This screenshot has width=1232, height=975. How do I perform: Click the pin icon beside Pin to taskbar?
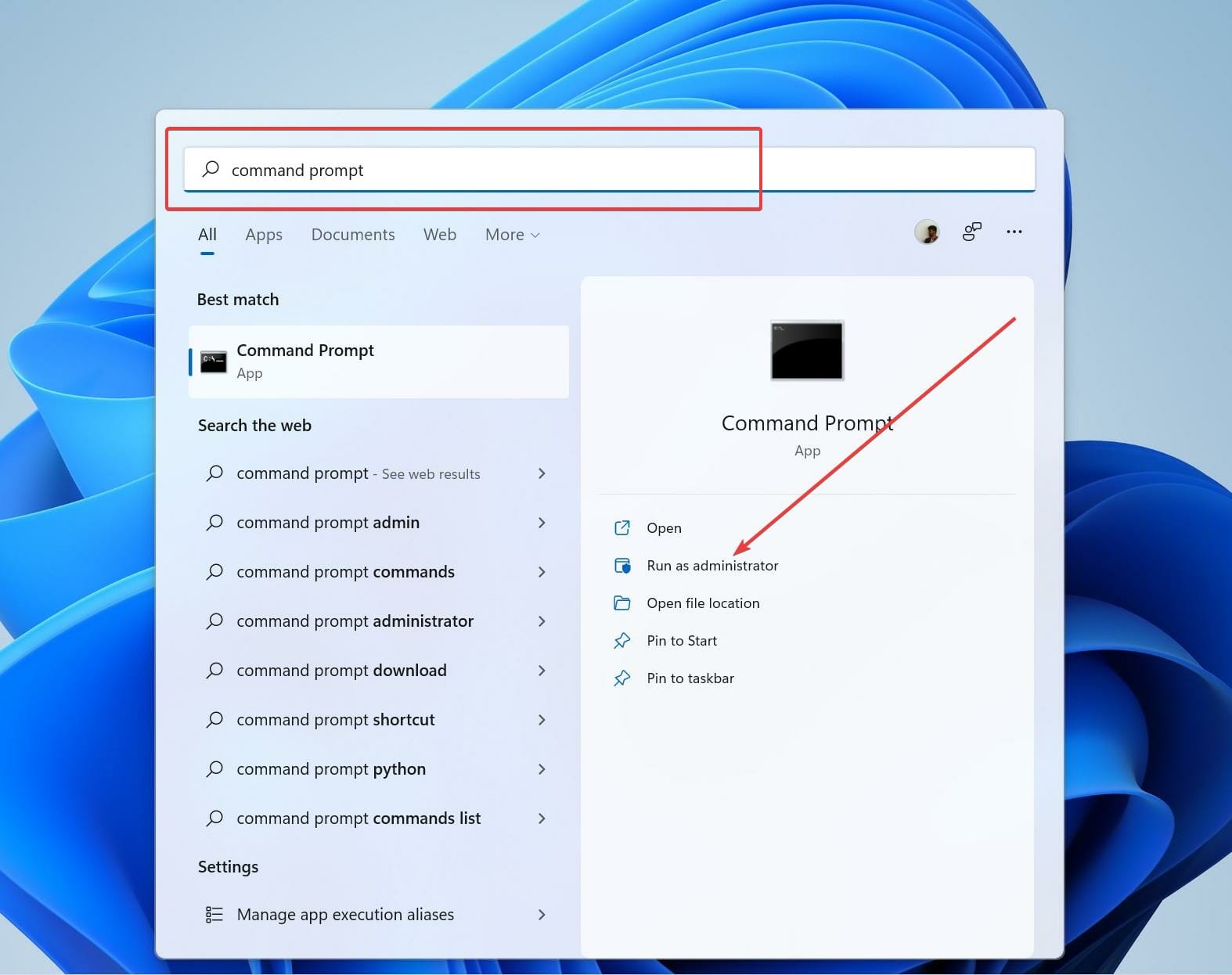click(x=622, y=678)
